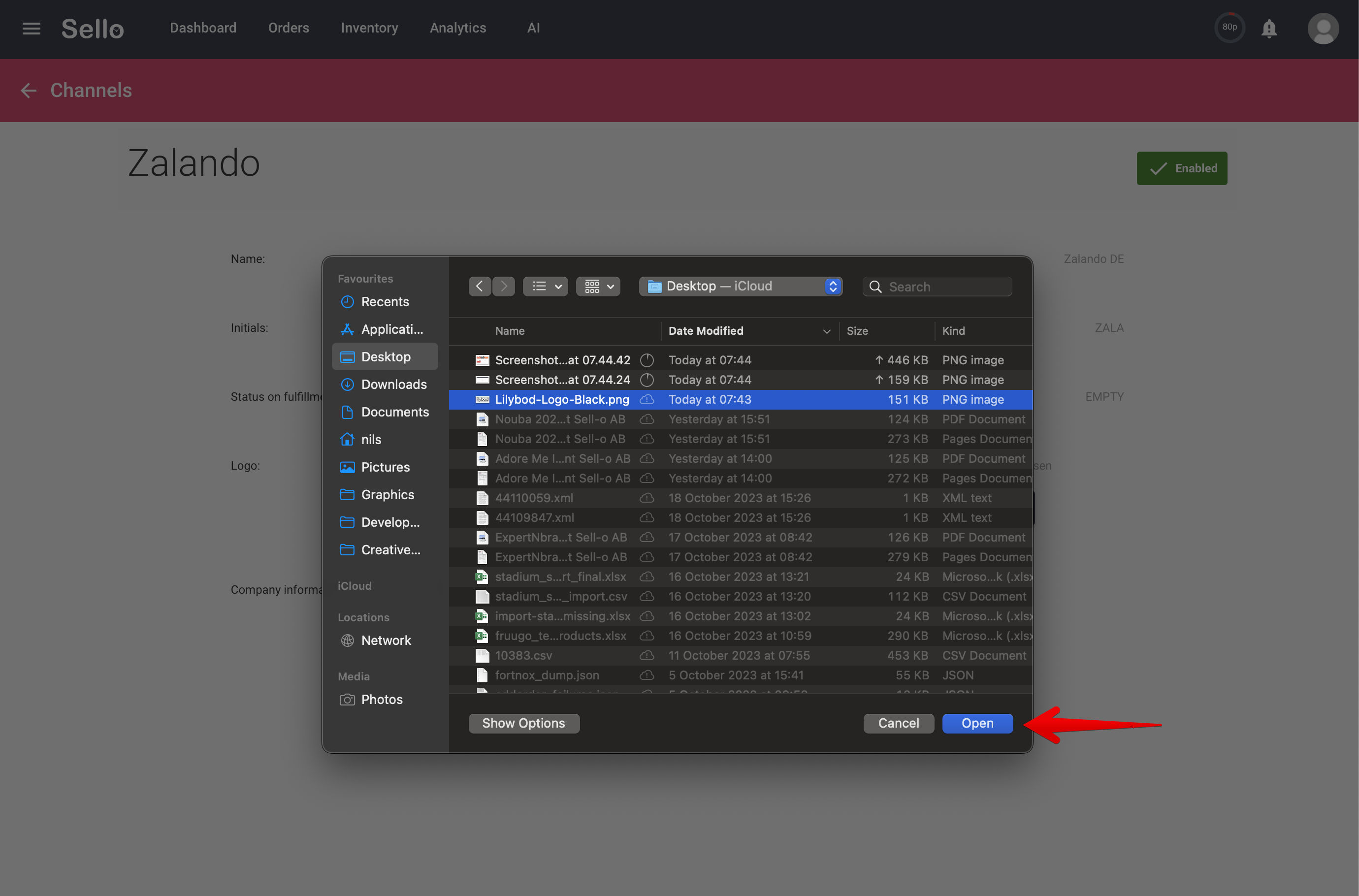Viewport: 1359px width, 896px height.
Task: Select Pictures in the sidebar
Action: [385, 467]
